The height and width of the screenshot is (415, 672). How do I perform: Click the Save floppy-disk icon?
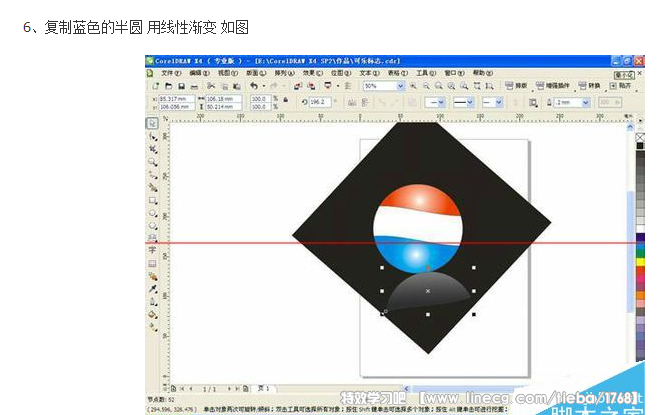pos(181,86)
